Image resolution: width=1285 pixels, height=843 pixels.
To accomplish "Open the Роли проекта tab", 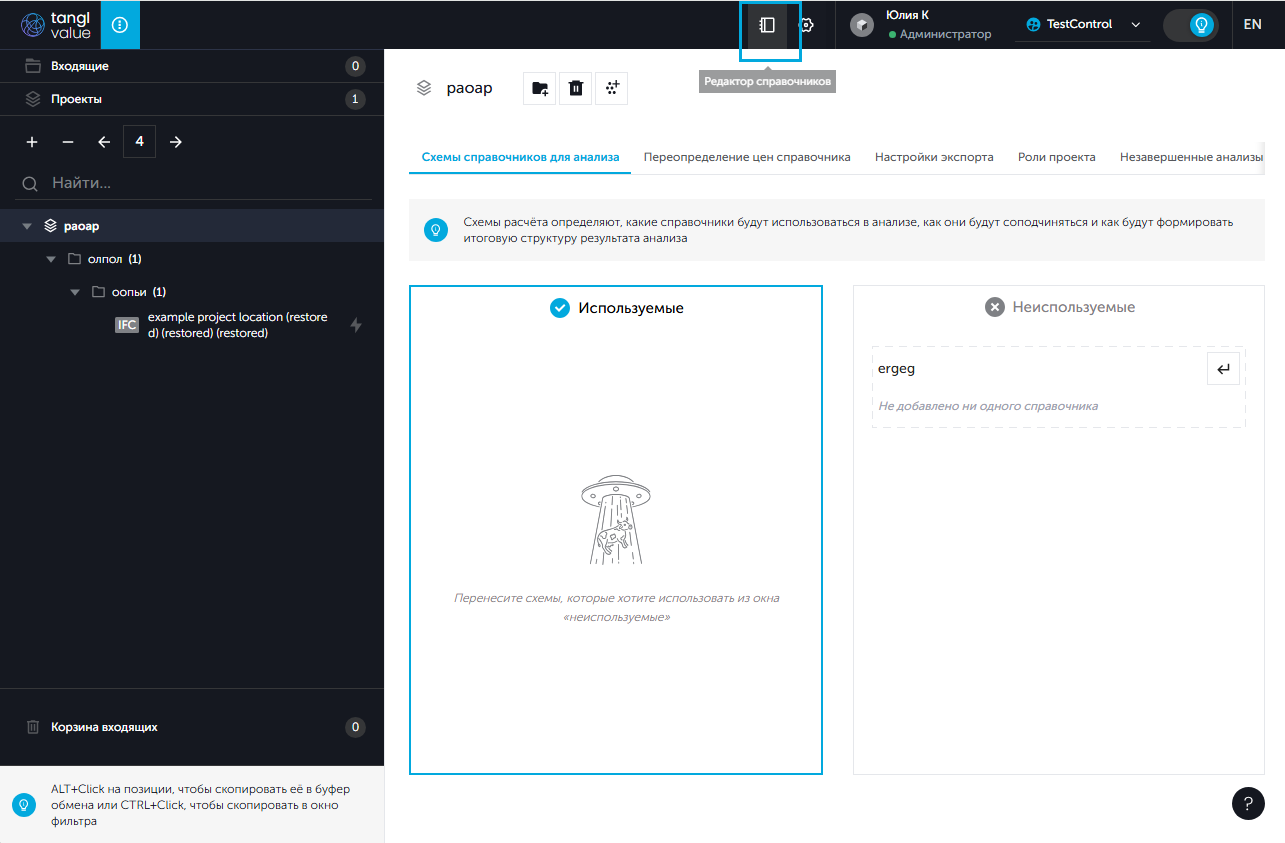I will point(1056,157).
